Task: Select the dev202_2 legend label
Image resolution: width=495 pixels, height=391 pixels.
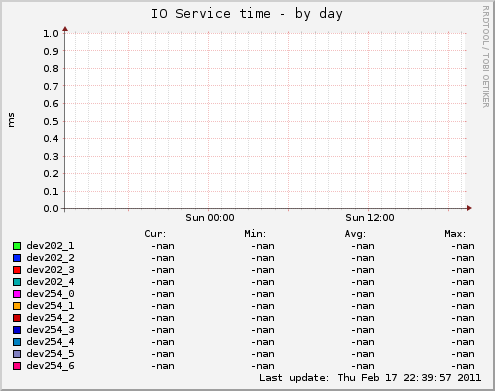Action: [50, 258]
